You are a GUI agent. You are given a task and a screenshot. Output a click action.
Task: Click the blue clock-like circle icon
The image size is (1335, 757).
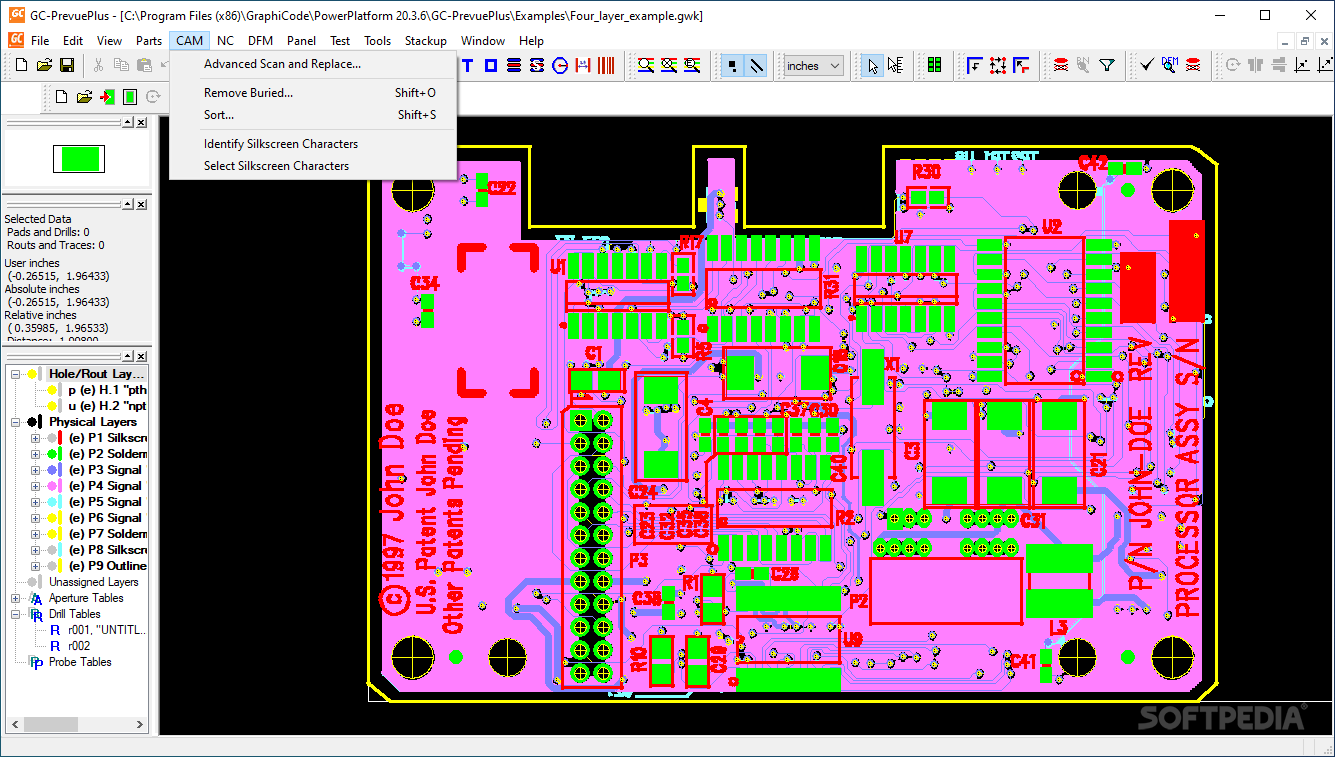(x=560, y=66)
